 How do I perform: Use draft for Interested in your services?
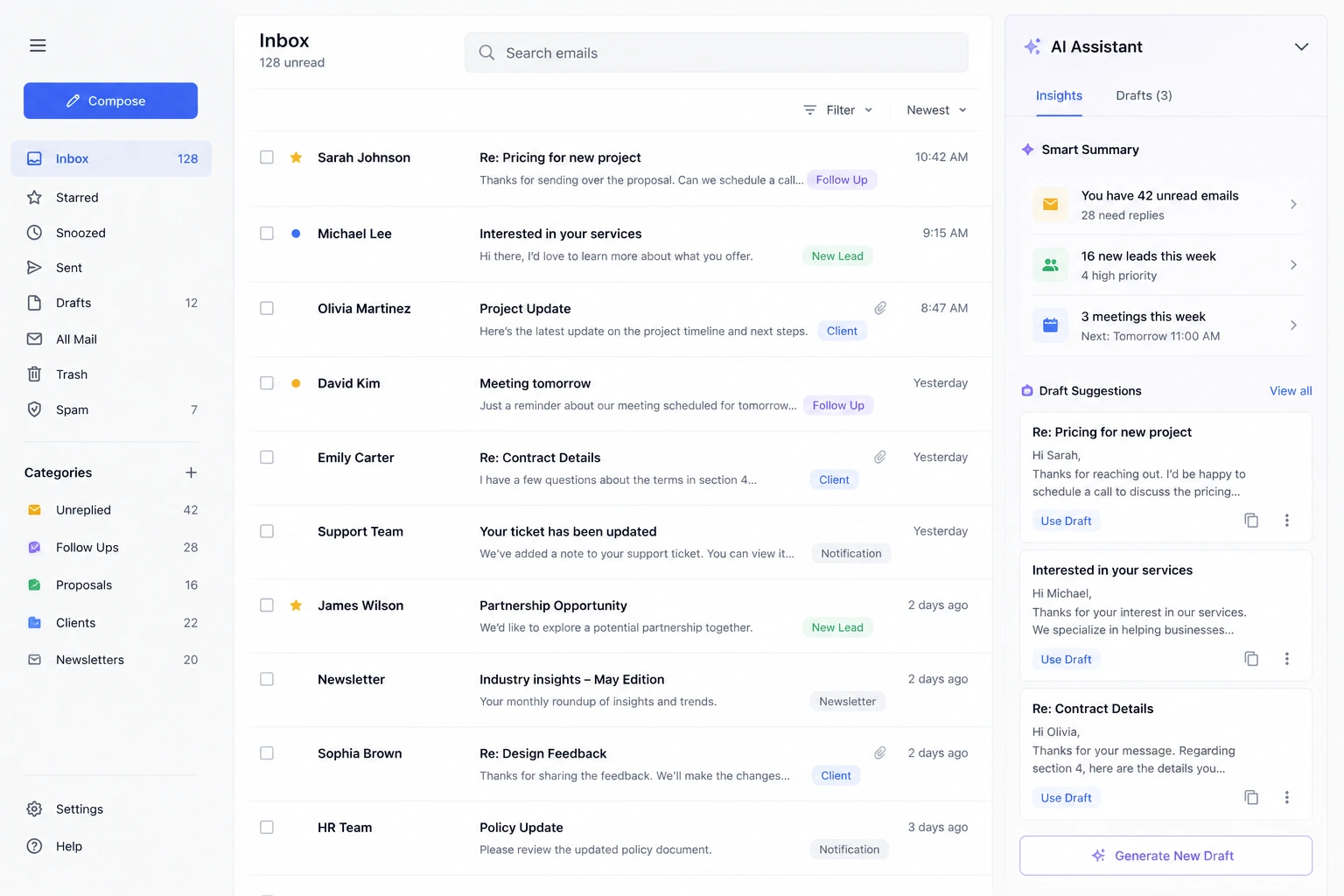click(1066, 659)
